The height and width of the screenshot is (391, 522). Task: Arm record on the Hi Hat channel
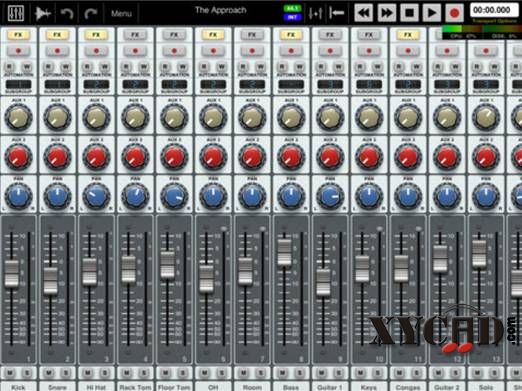tap(96, 51)
